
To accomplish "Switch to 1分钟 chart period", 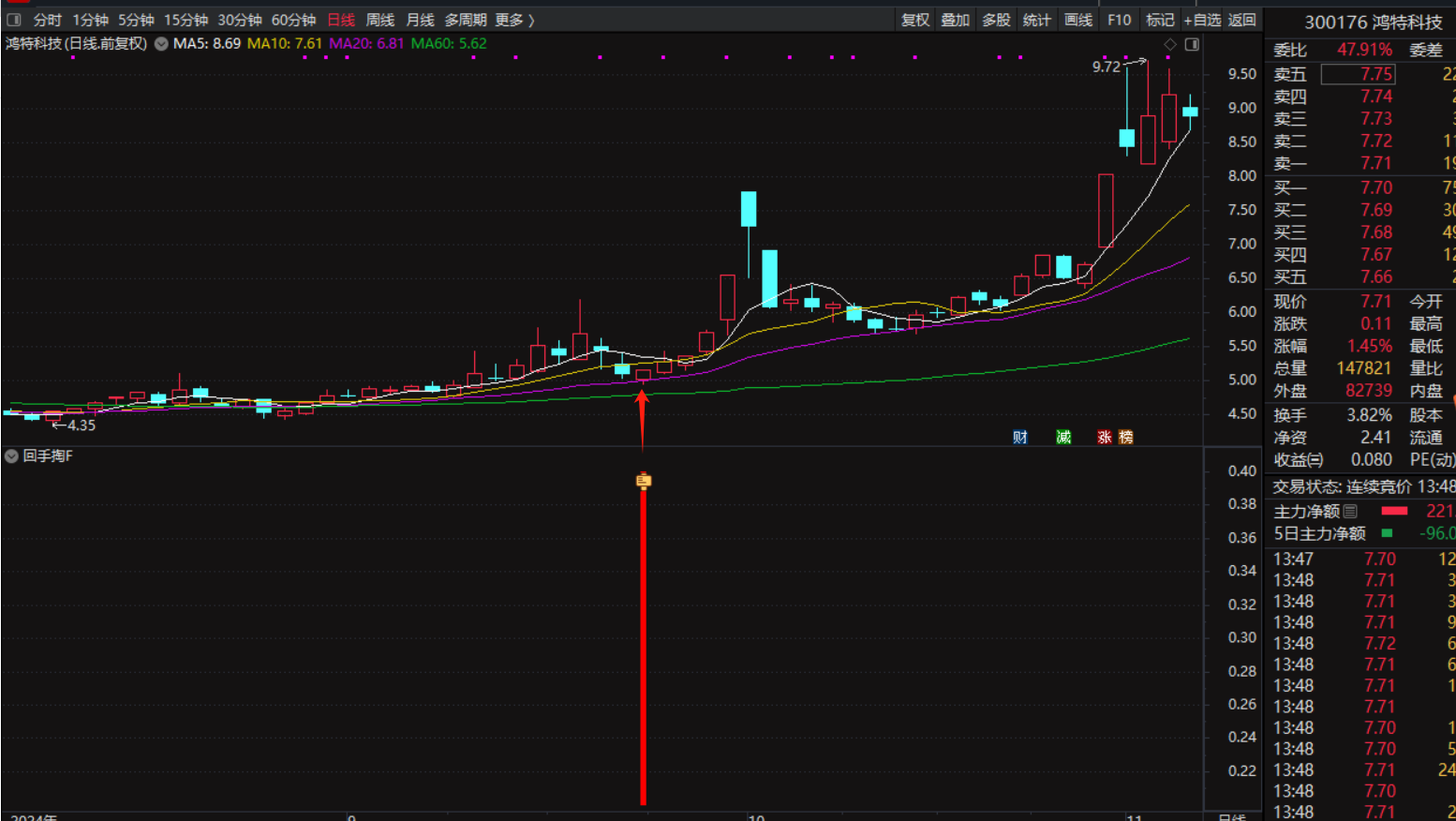I will point(90,20).
